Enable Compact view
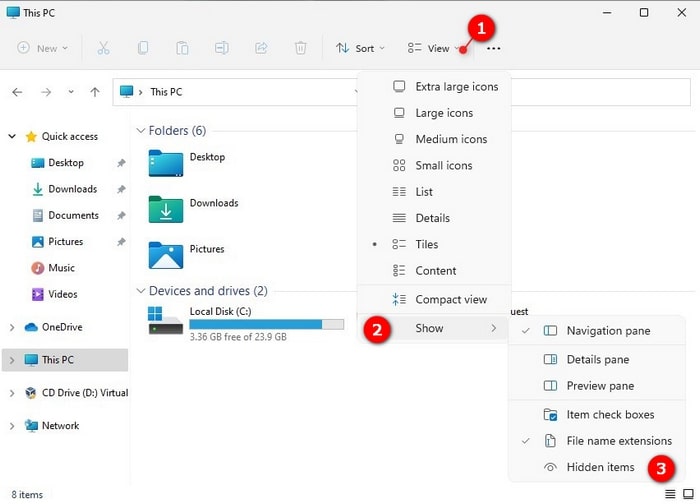The height and width of the screenshot is (504, 700). pos(434,300)
